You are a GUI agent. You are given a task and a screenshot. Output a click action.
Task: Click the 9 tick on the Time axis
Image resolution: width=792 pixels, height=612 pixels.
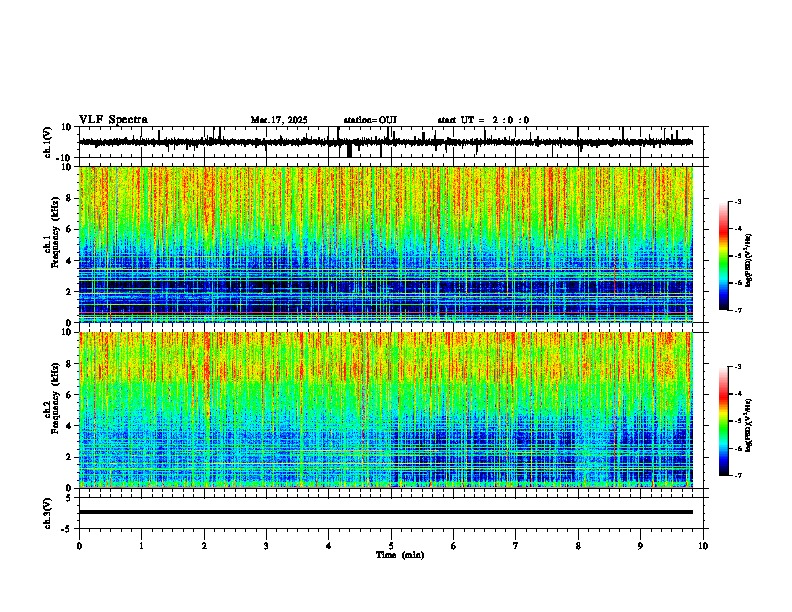point(640,546)
